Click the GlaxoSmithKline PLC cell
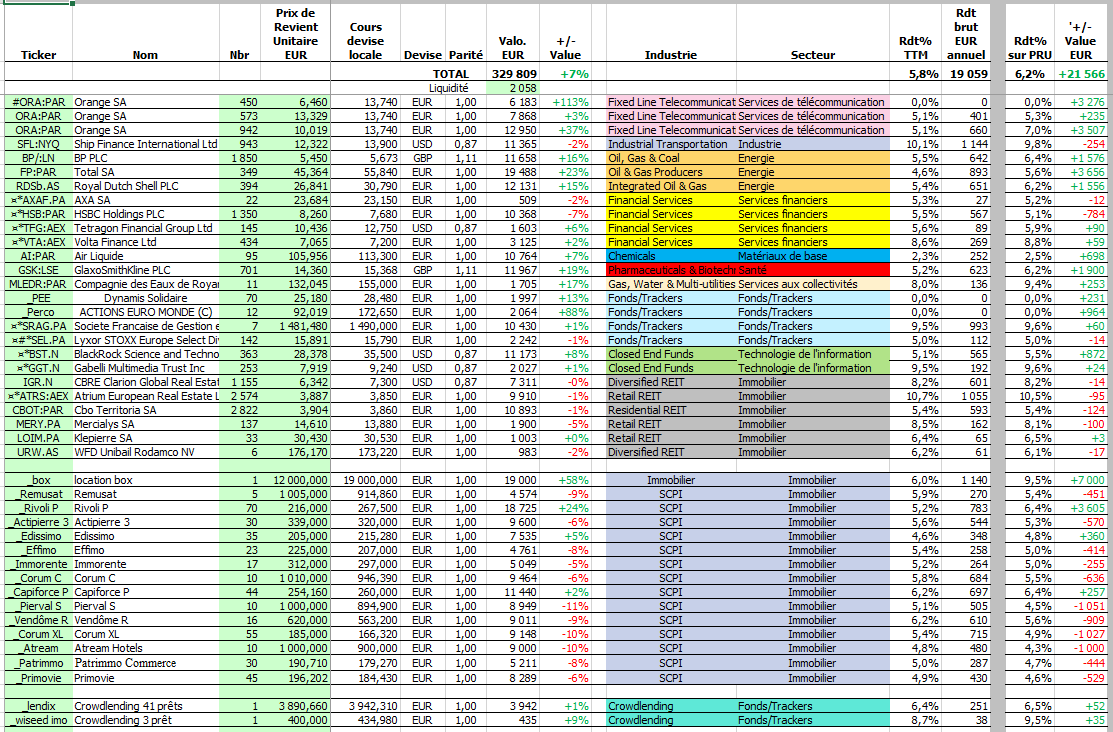 pyautogui.click(x=146, y=271)
